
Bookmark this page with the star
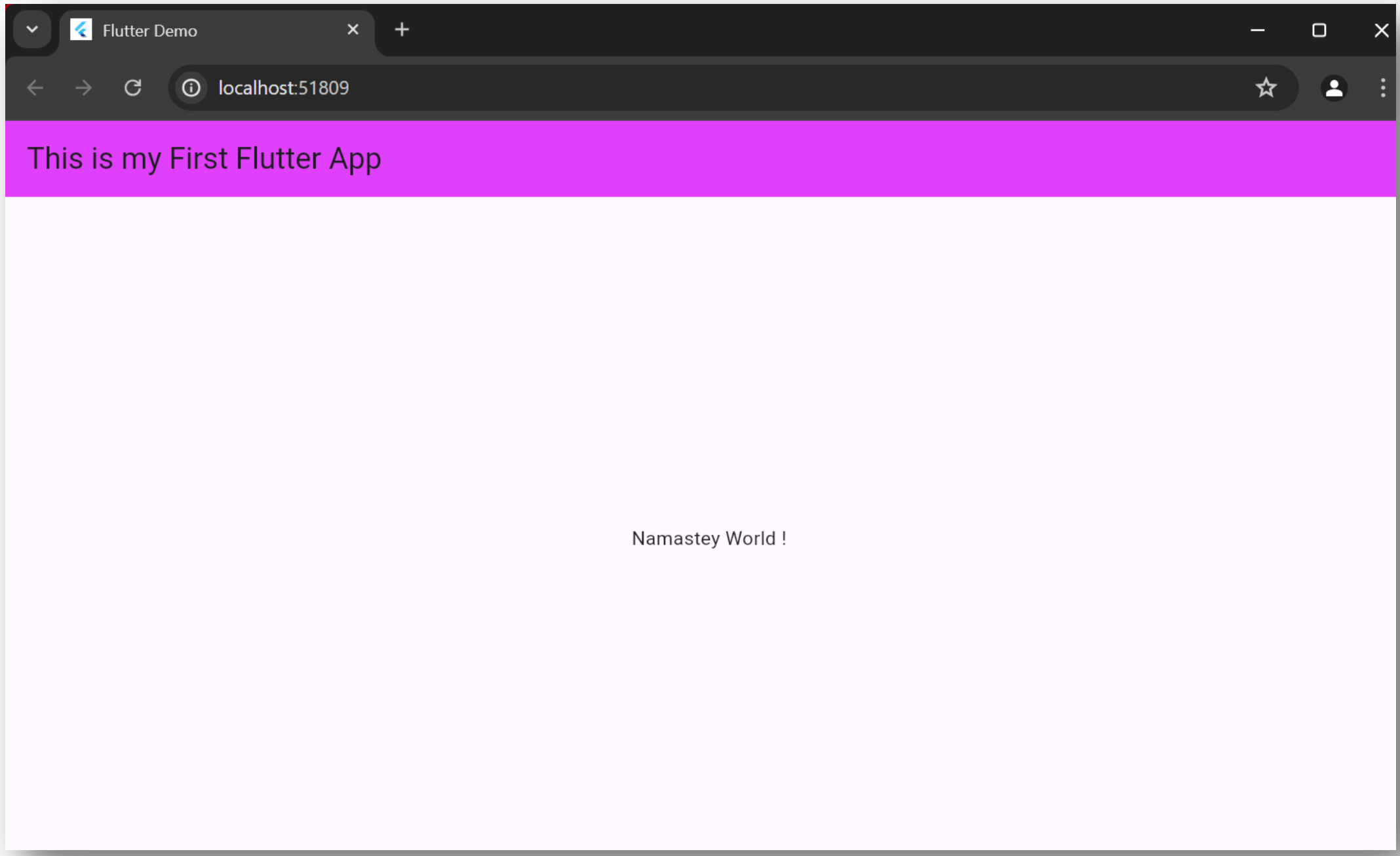1266,88
